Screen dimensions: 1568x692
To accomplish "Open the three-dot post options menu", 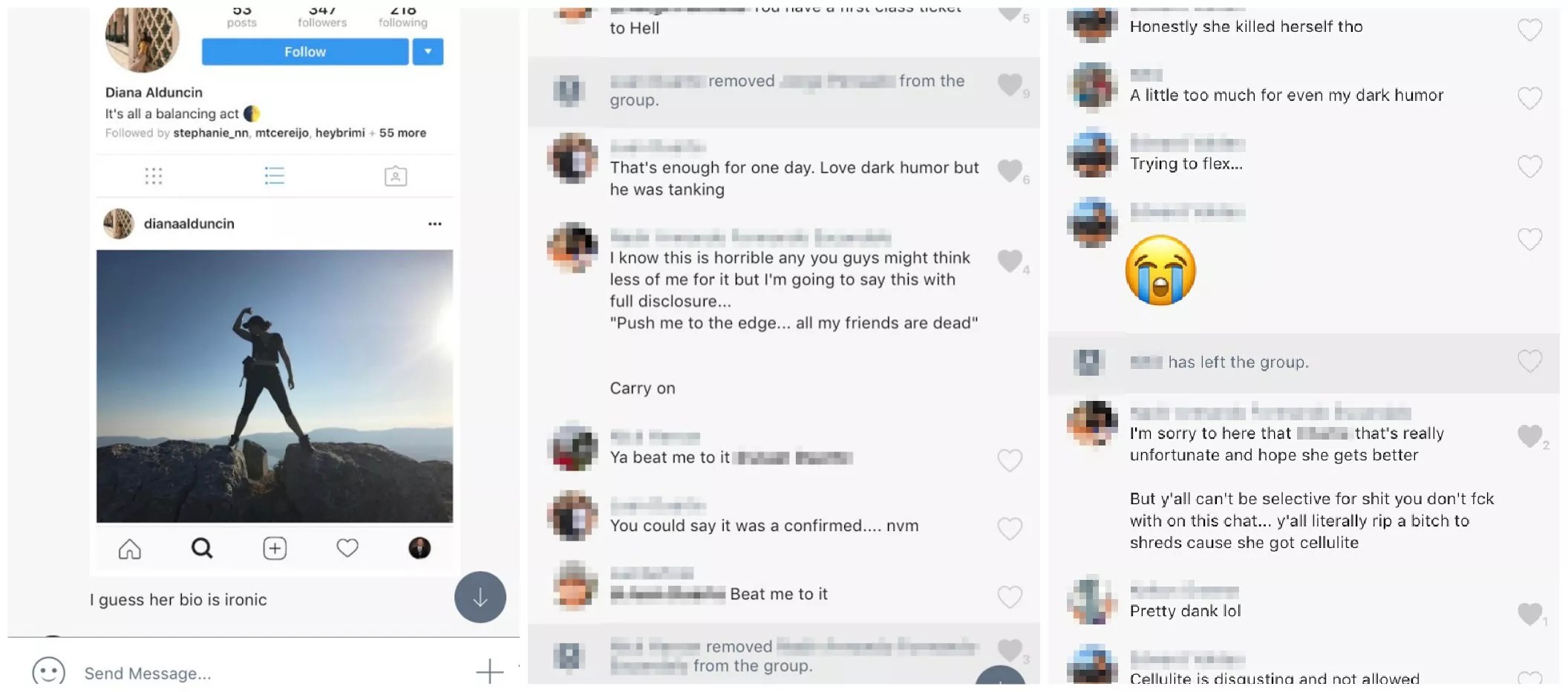I will pos(435,223).
